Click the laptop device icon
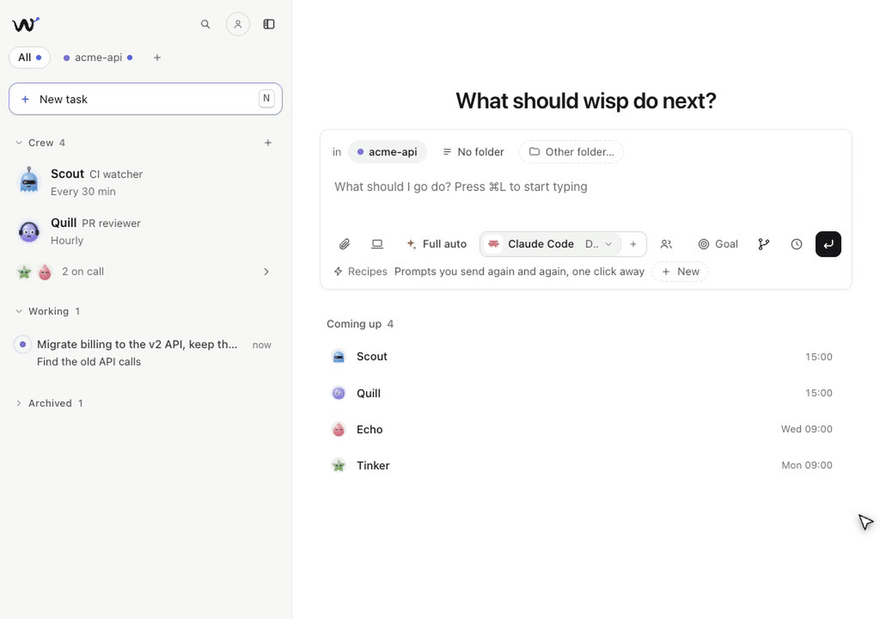The width and height of the screenshot is (880, 619). [x=377, y=244]
